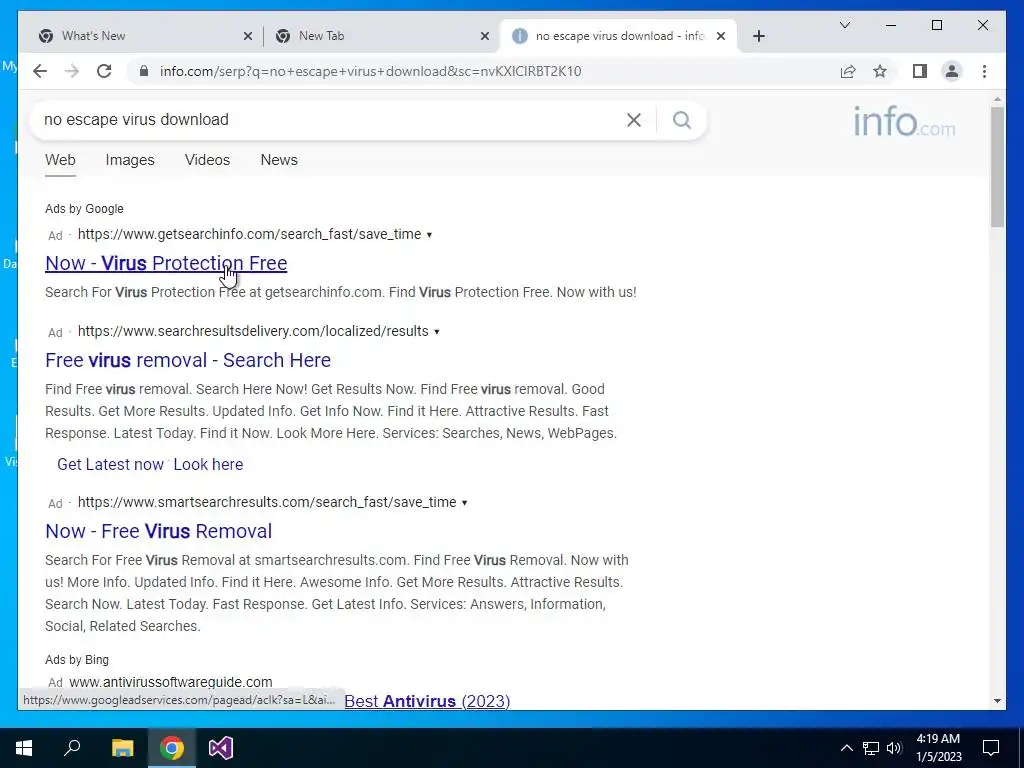Click the Look here sitelink
Image resolution: width=1024 pixels, height=768 pixels.
(x=208, y=464)
